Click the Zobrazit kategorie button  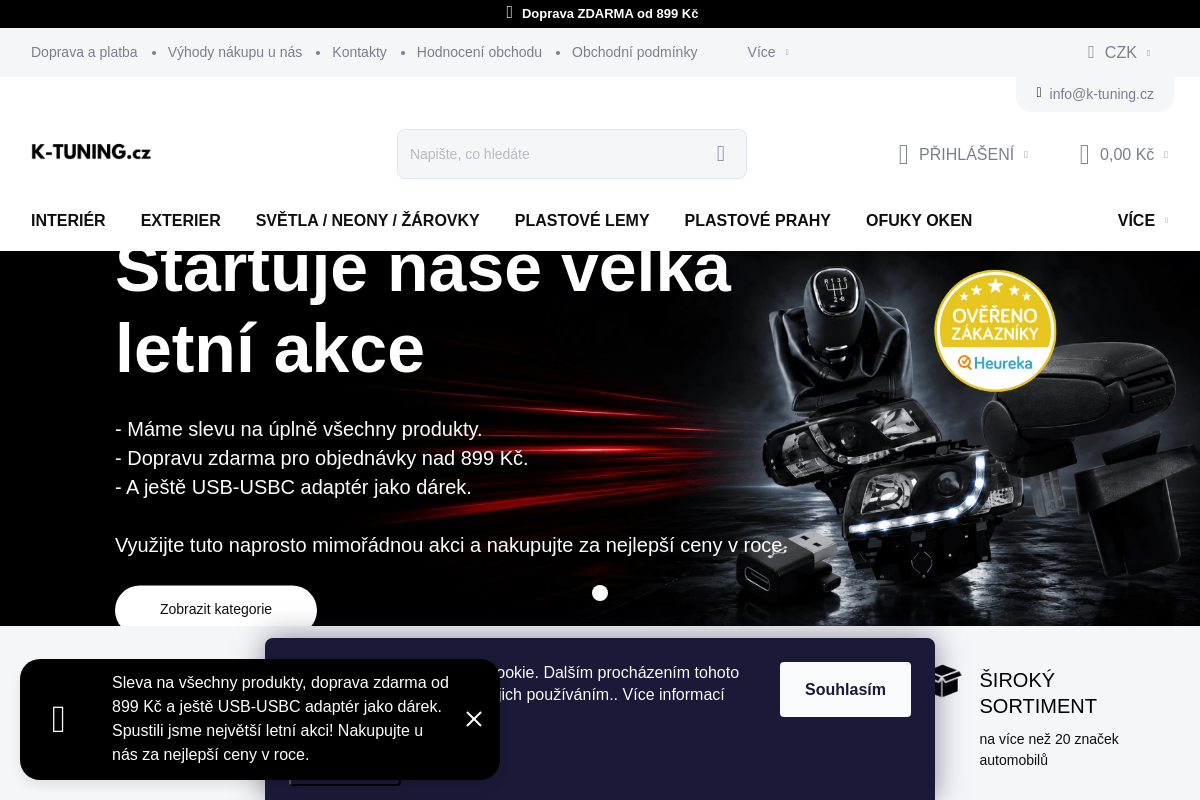coord(216,609)
